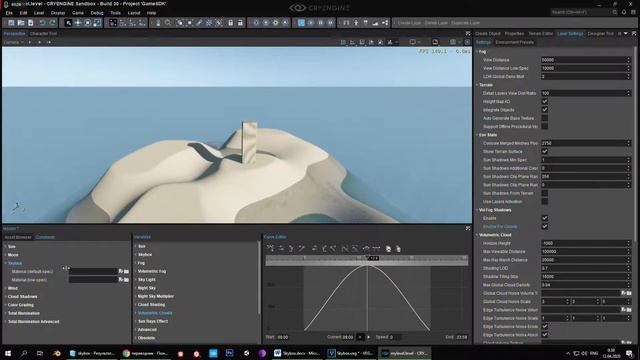Click the Delete Layer button
This screenshot has width=640, height=360.
pyautogui.click(x=436, y=23)
